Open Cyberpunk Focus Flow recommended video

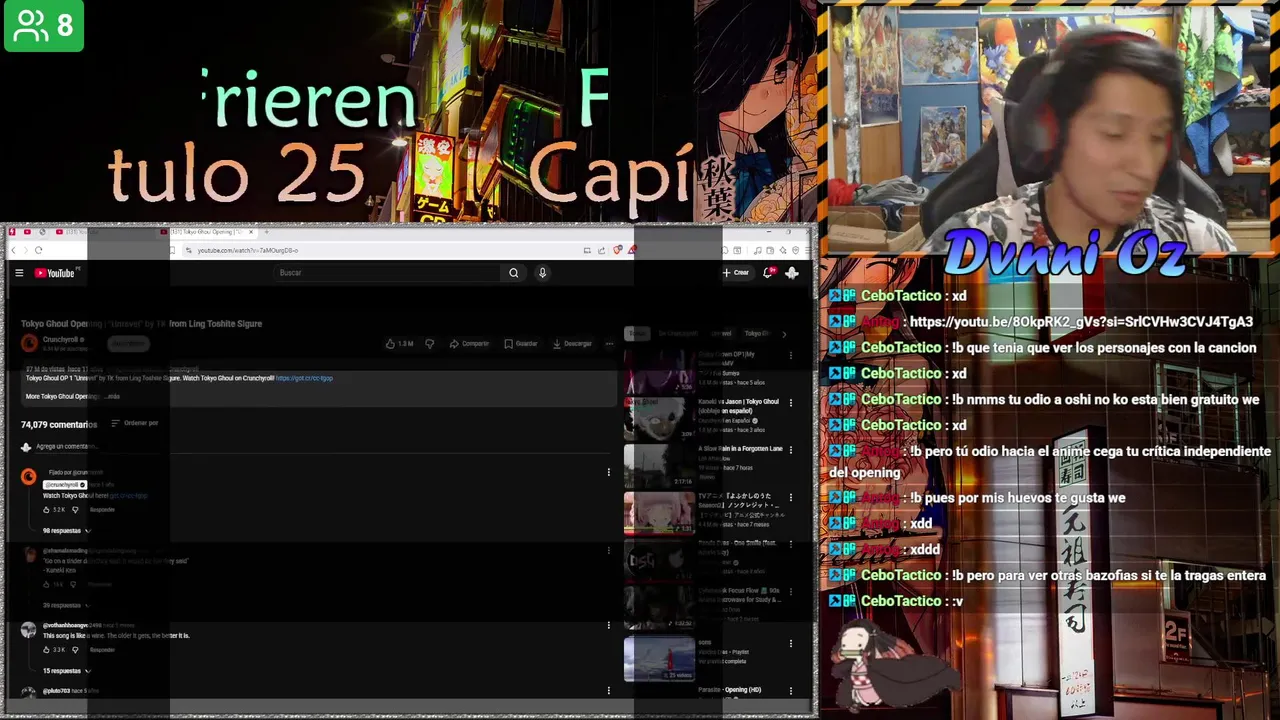tap(659, 607)
